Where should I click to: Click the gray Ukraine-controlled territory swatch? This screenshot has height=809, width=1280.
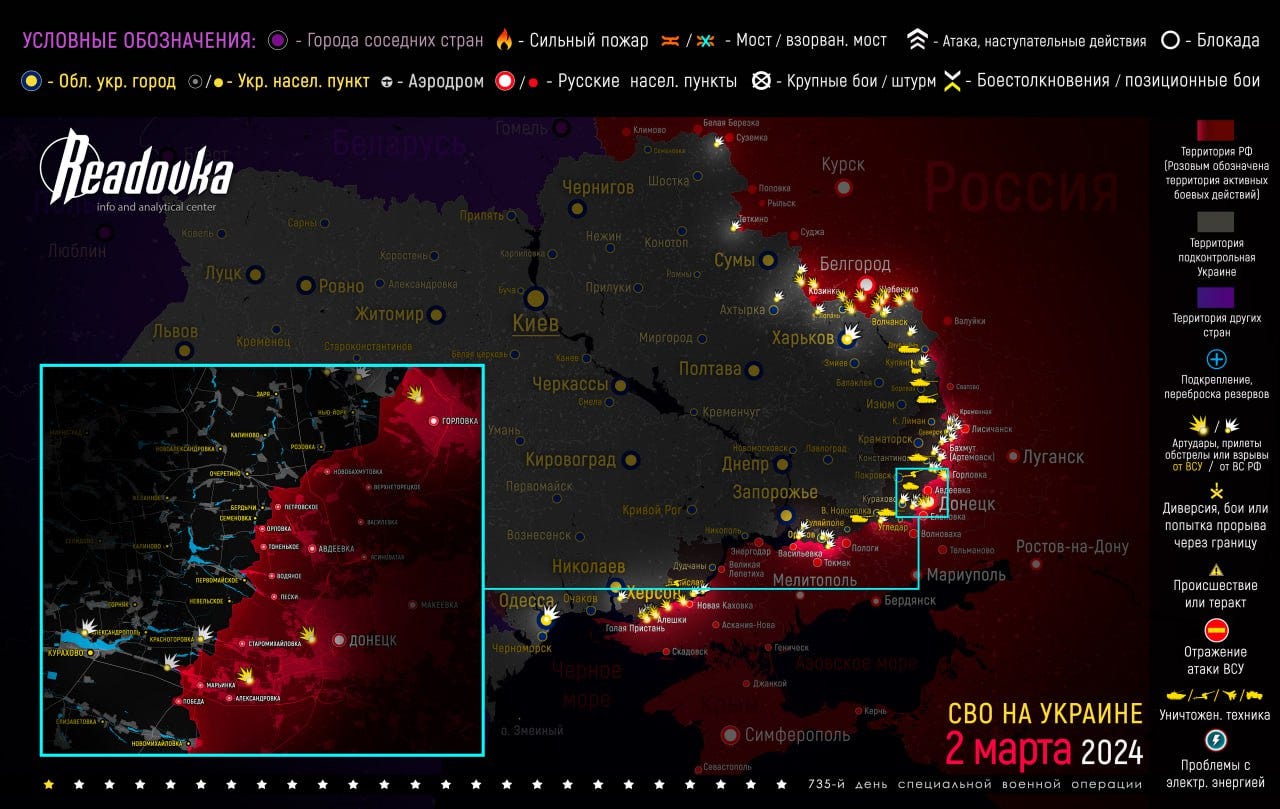(1216, 221)
